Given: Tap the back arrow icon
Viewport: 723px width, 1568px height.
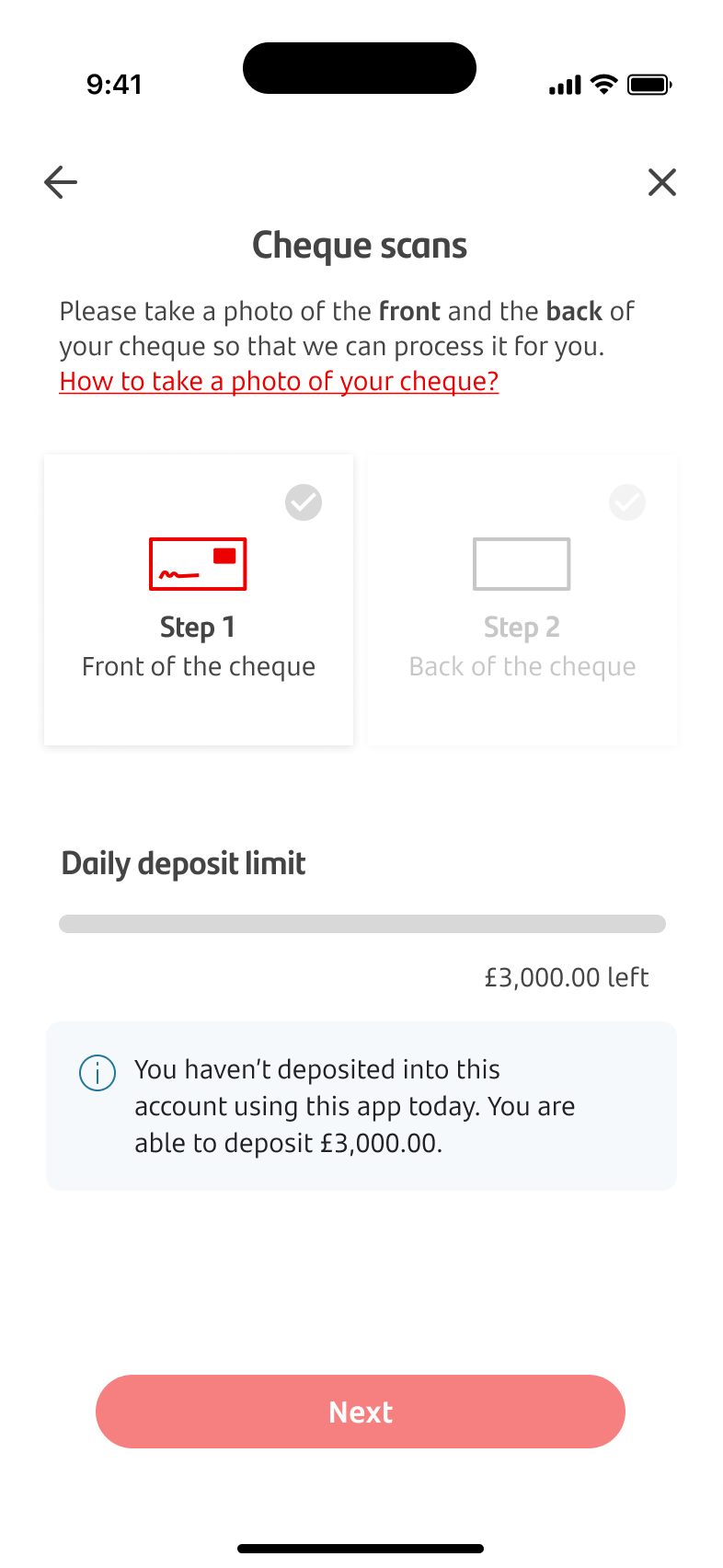Looking at the screenshot, I should click(60, 182).
